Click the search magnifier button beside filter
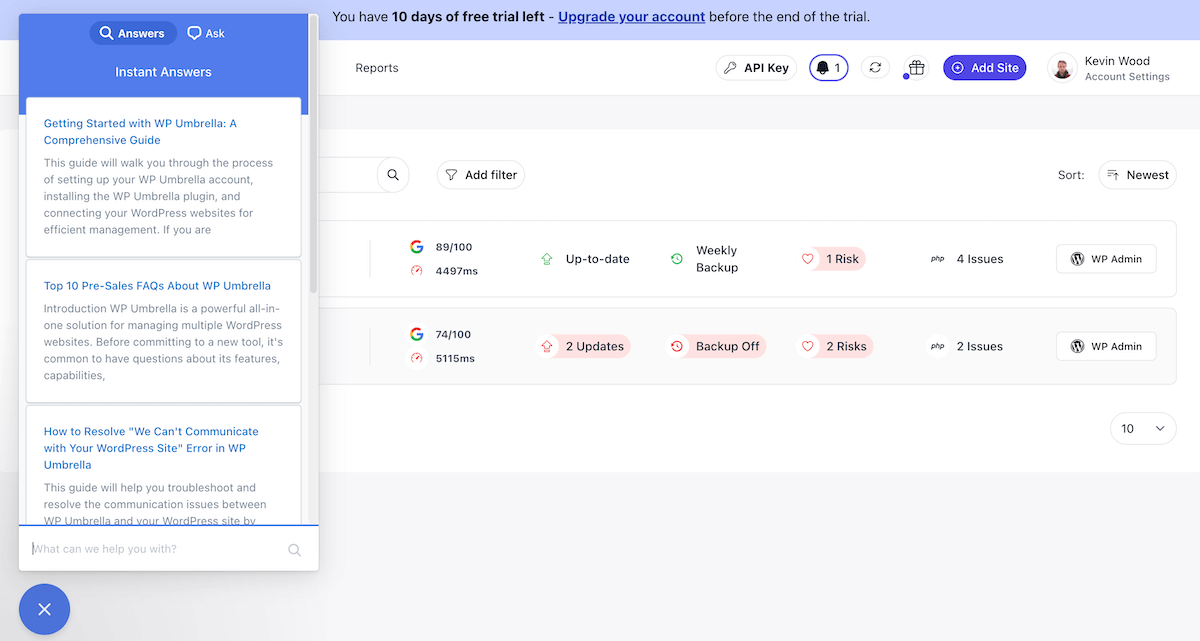This screenshot has height=641, width=1200. (393, 175)
